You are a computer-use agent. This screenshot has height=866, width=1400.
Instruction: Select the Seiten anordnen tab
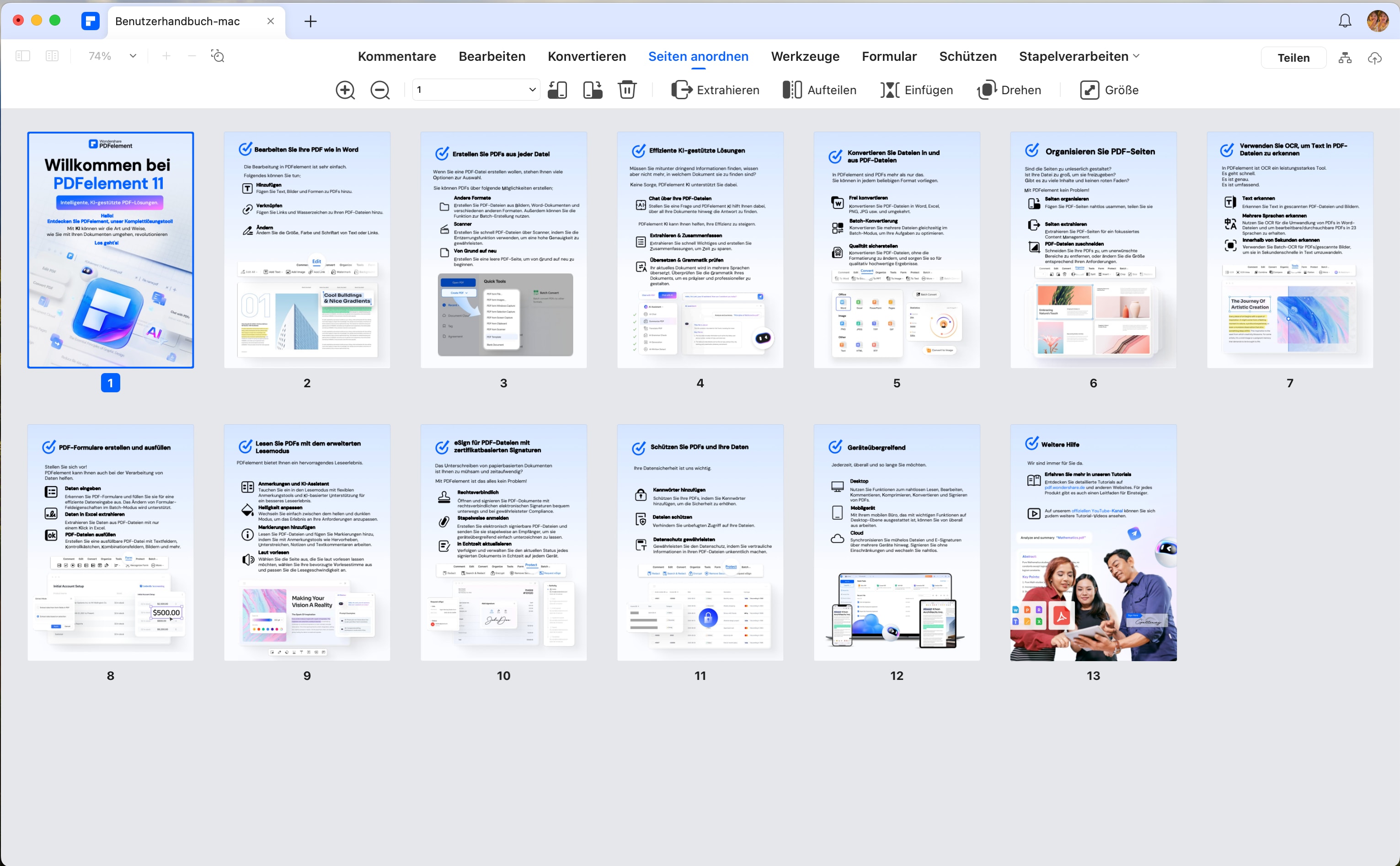tap(698, 56)
